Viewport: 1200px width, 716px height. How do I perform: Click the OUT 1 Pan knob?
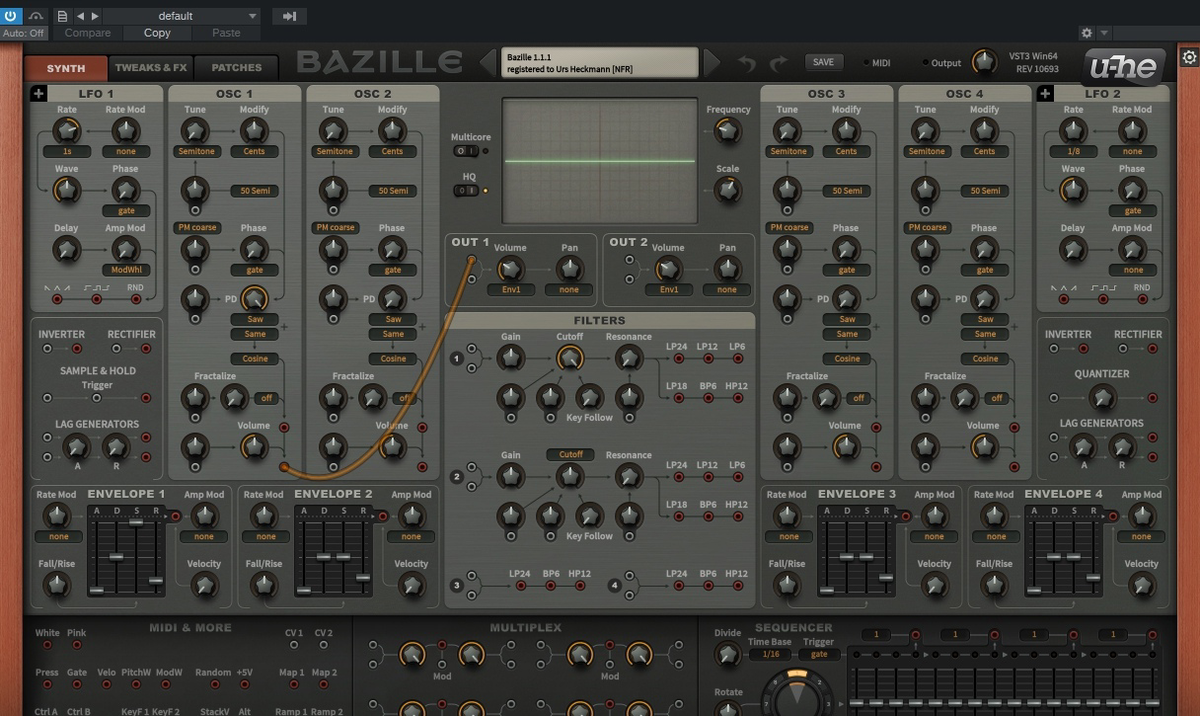569,268
